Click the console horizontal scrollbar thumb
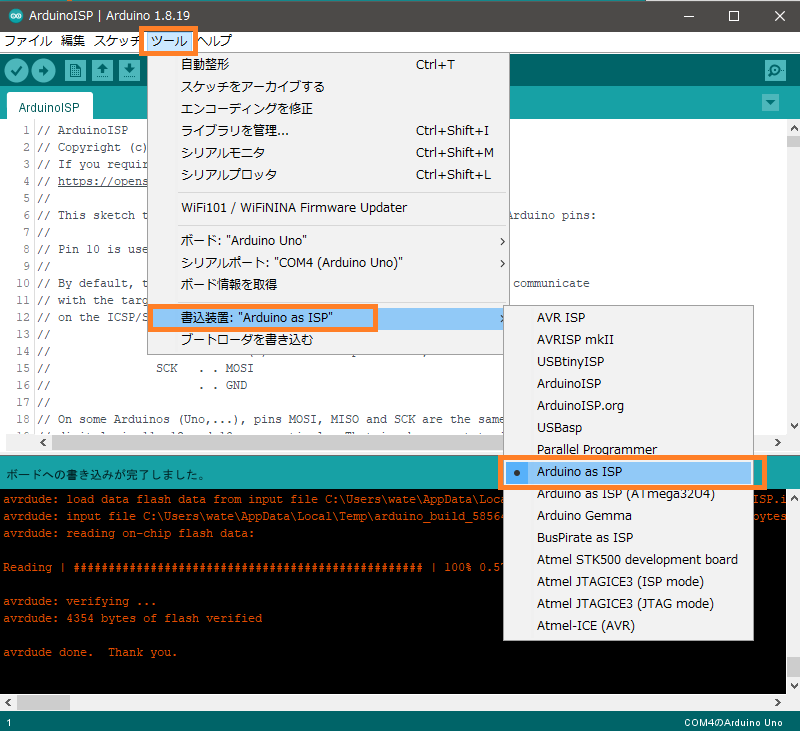This screenshot has height=731, width=800. (43, 702)
